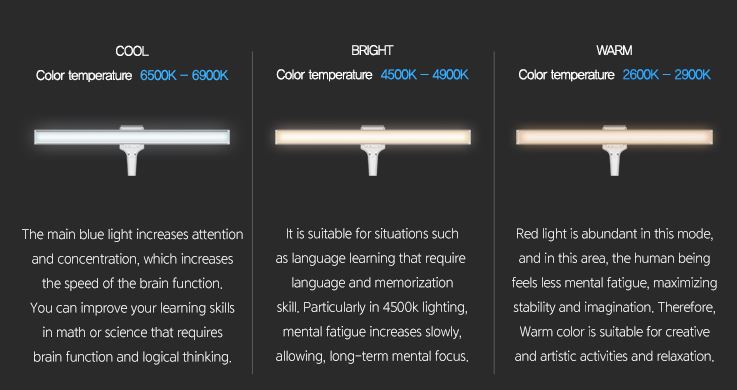Click the divider between COOL and BRIGHT

(x=252, y=212)
